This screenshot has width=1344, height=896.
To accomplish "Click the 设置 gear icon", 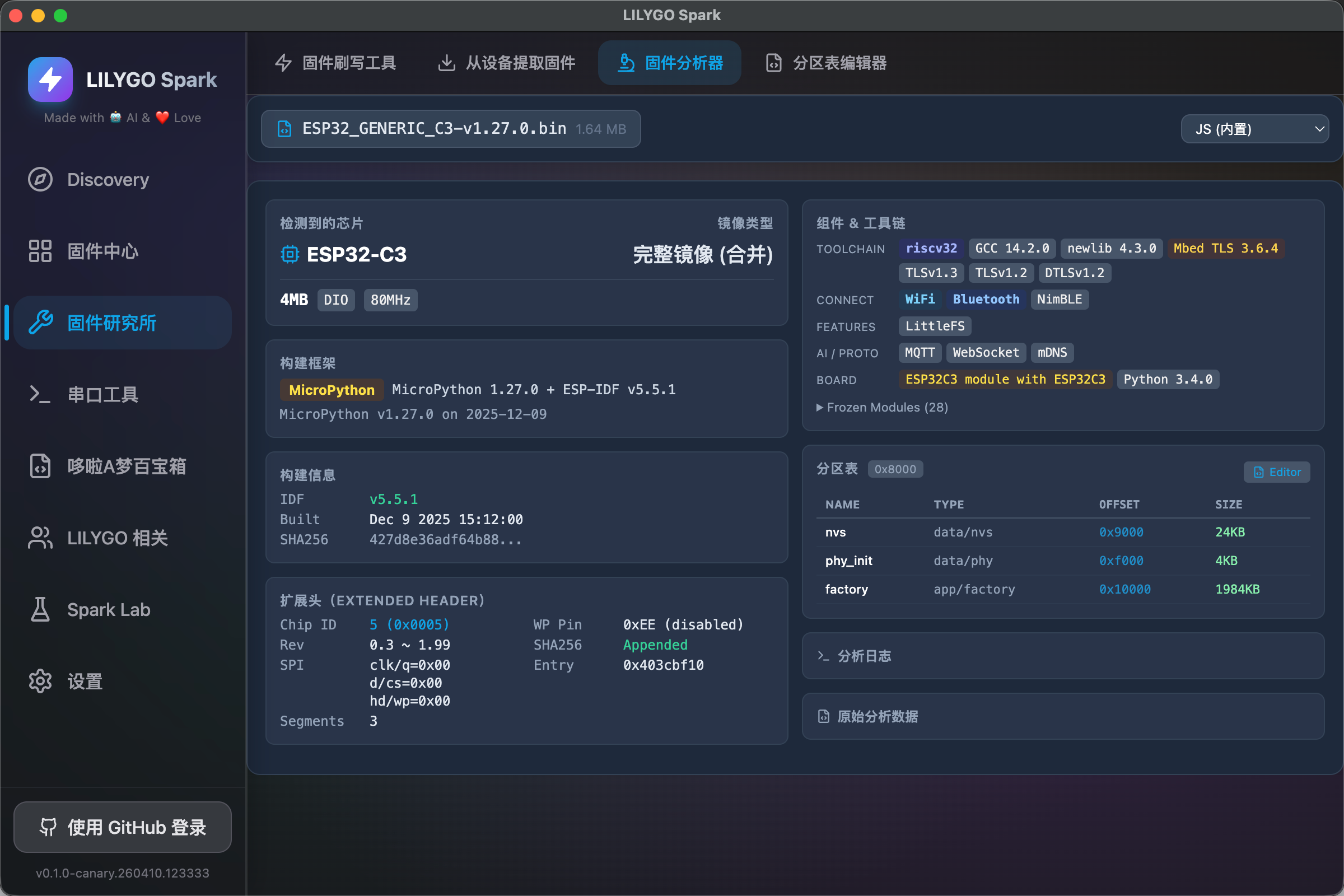I will click(40, 681).
